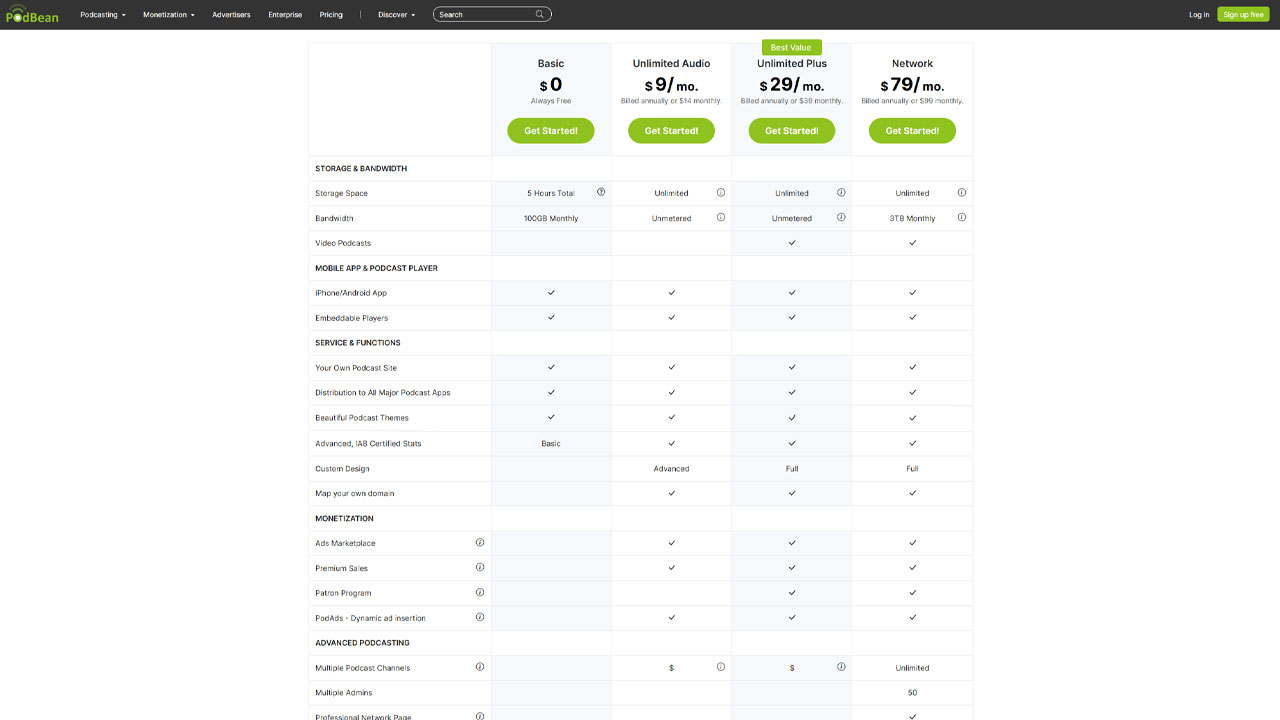Click 'Unlimited' Multiple Podcast Channels value

pyautogui.click(x=912, y=668)
